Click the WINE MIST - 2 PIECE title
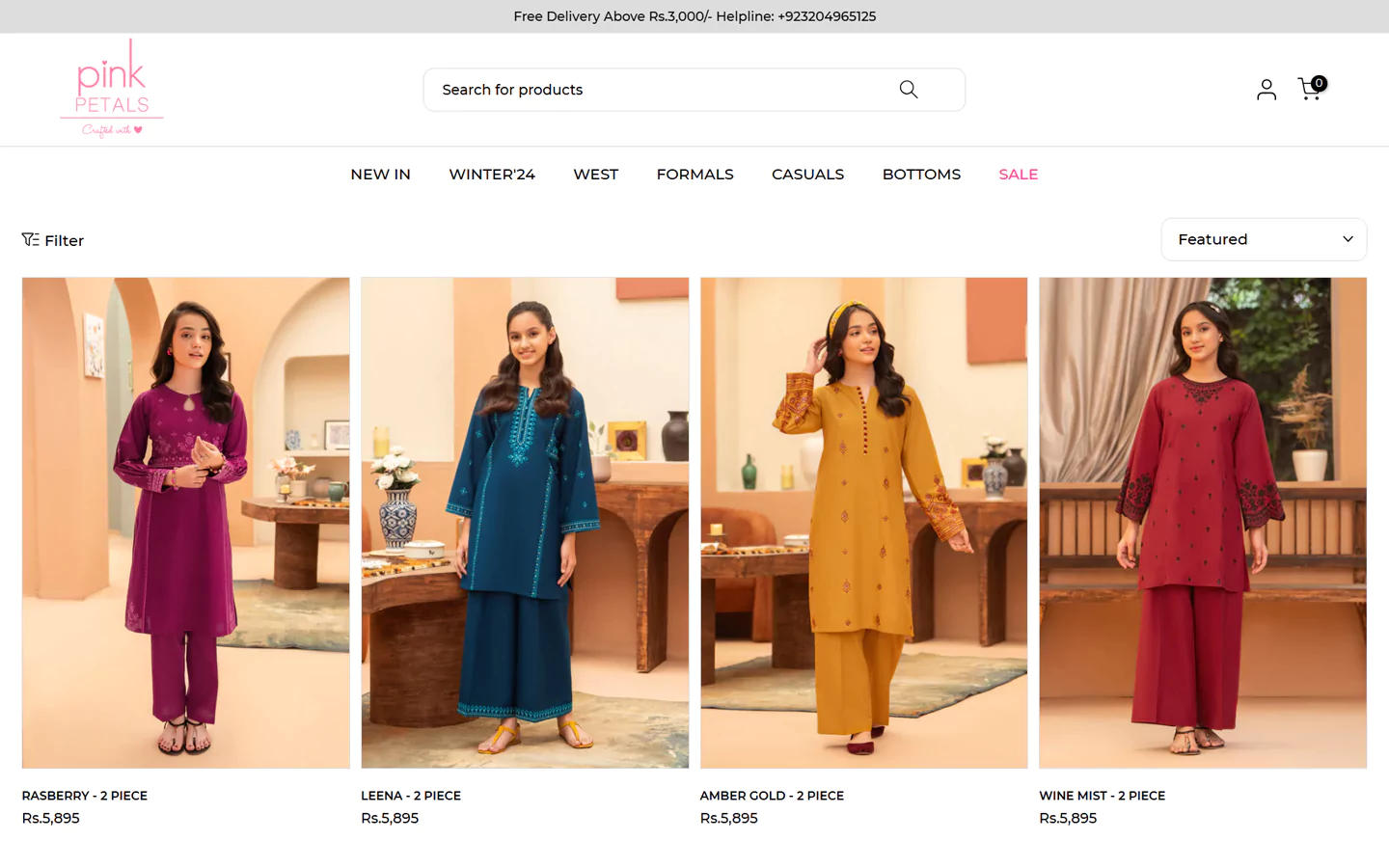The height and width of the screenshot is (868, 1389). click(1102, 796)
